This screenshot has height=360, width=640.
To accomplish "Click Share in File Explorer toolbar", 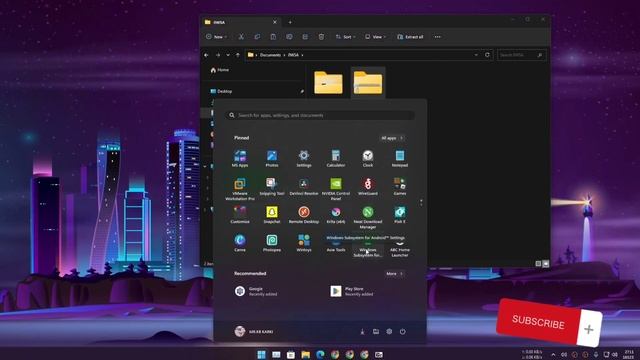I will point(305,37).
